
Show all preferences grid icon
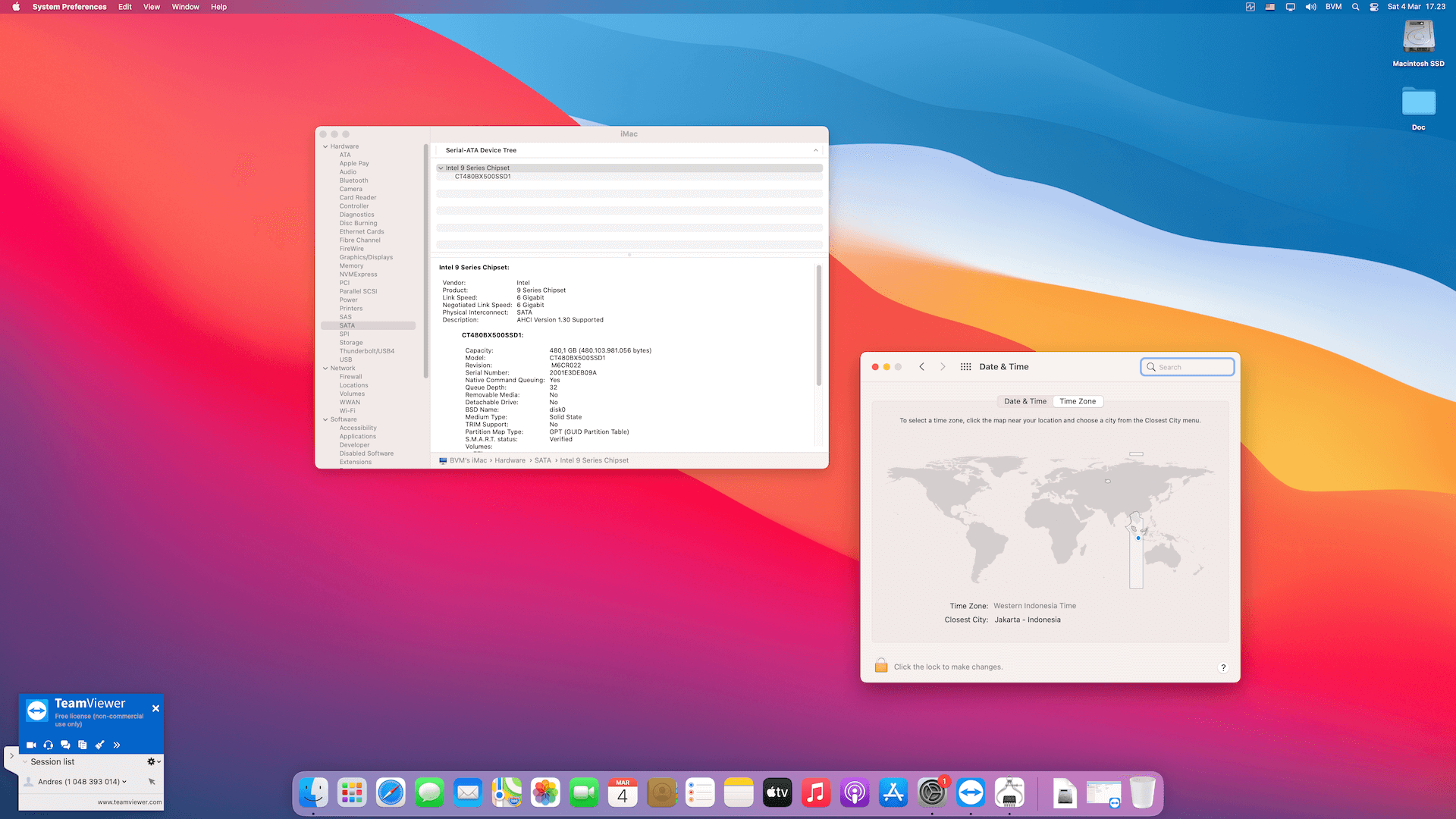click(965, 367)
